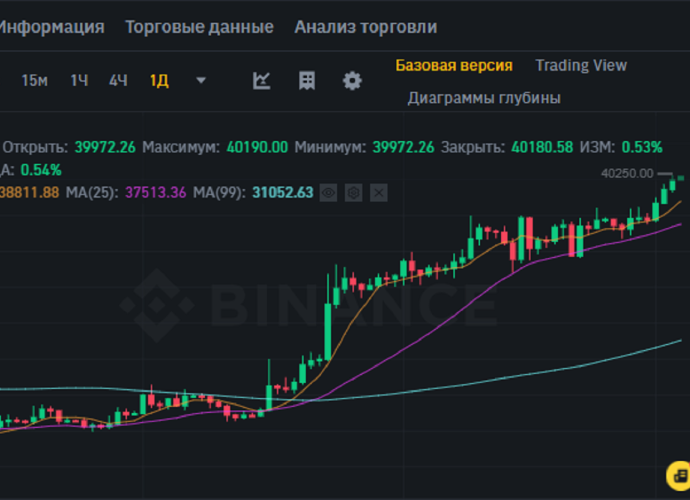Screen dimensions: 690x500
Task: Click the 40250.00 price level marker
Action: pos(627,173)
